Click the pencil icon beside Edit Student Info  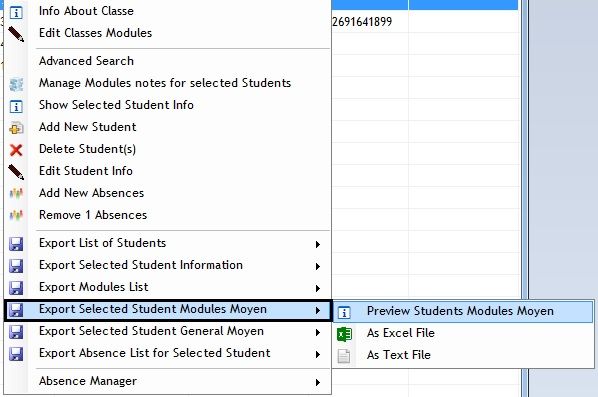click(16, 172)
